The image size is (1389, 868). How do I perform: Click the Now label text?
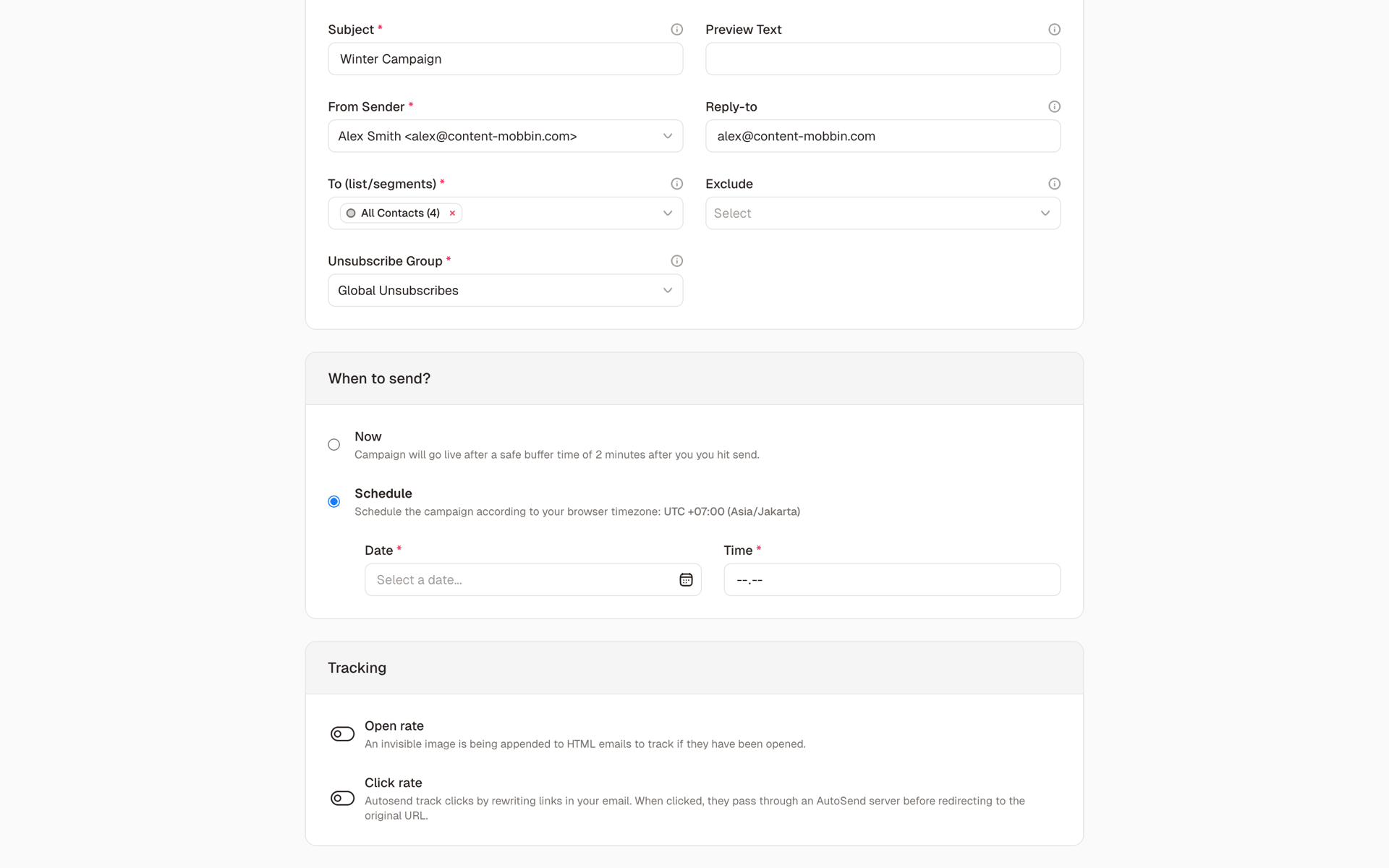(x=368, y=436)
